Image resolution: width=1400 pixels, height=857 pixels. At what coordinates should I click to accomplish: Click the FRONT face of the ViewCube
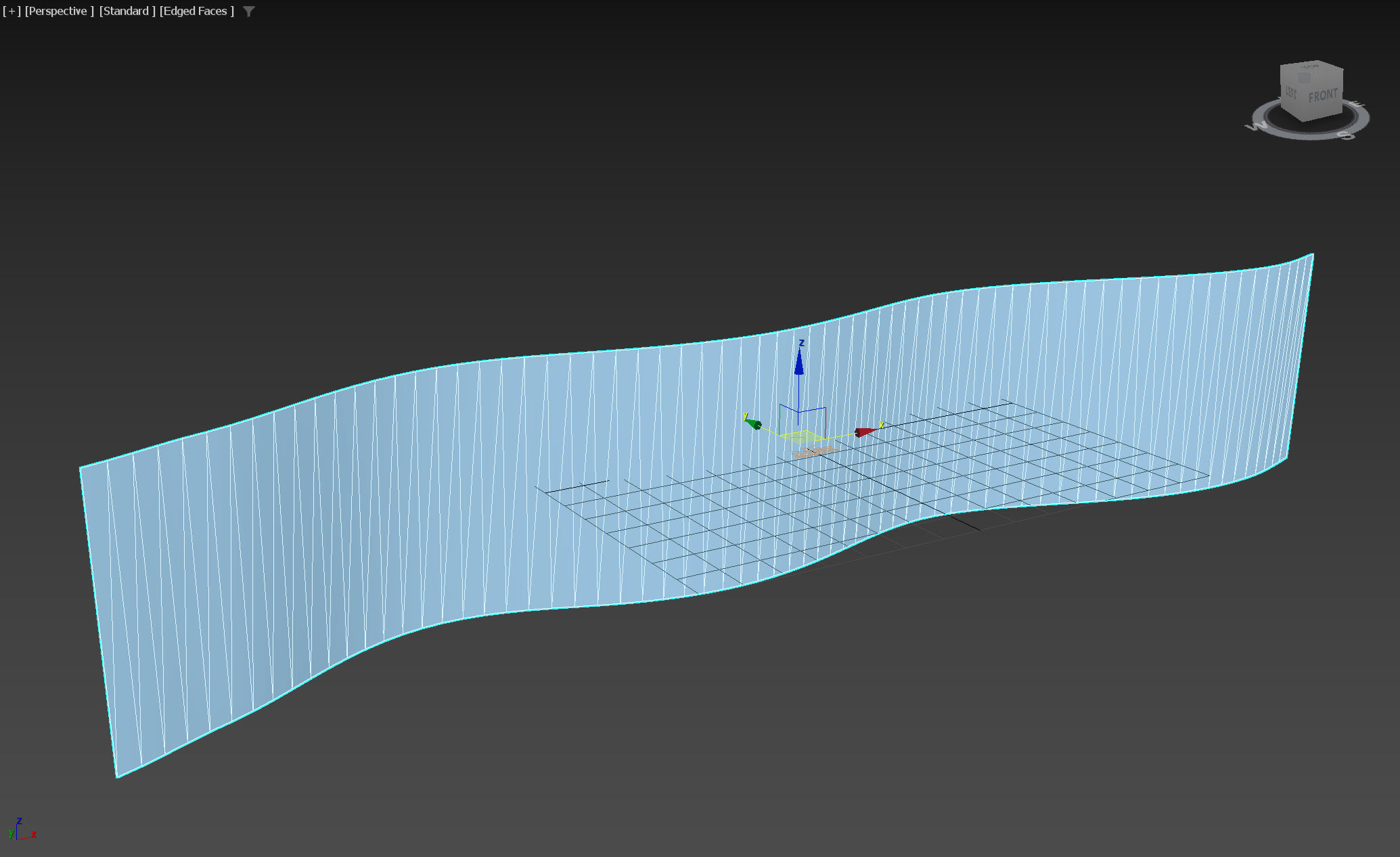[x=1322, y=96]
